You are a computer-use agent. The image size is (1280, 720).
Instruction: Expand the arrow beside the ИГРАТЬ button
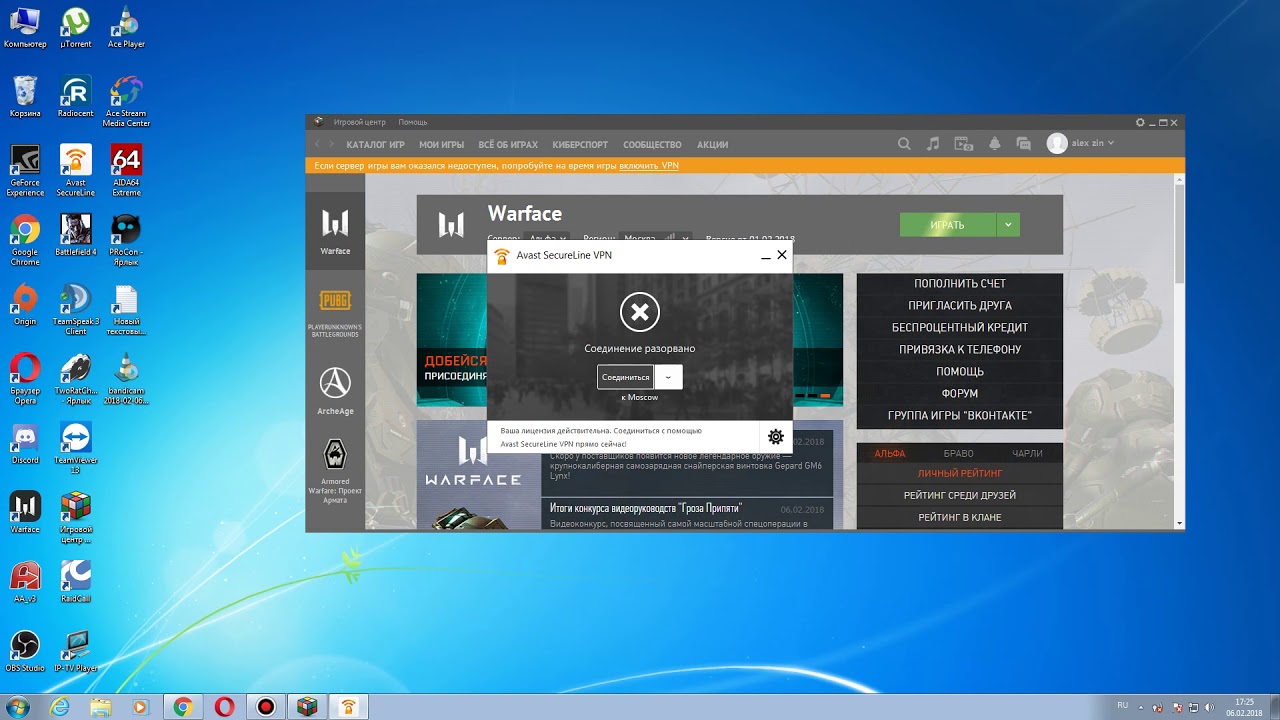click(1008, 225)
